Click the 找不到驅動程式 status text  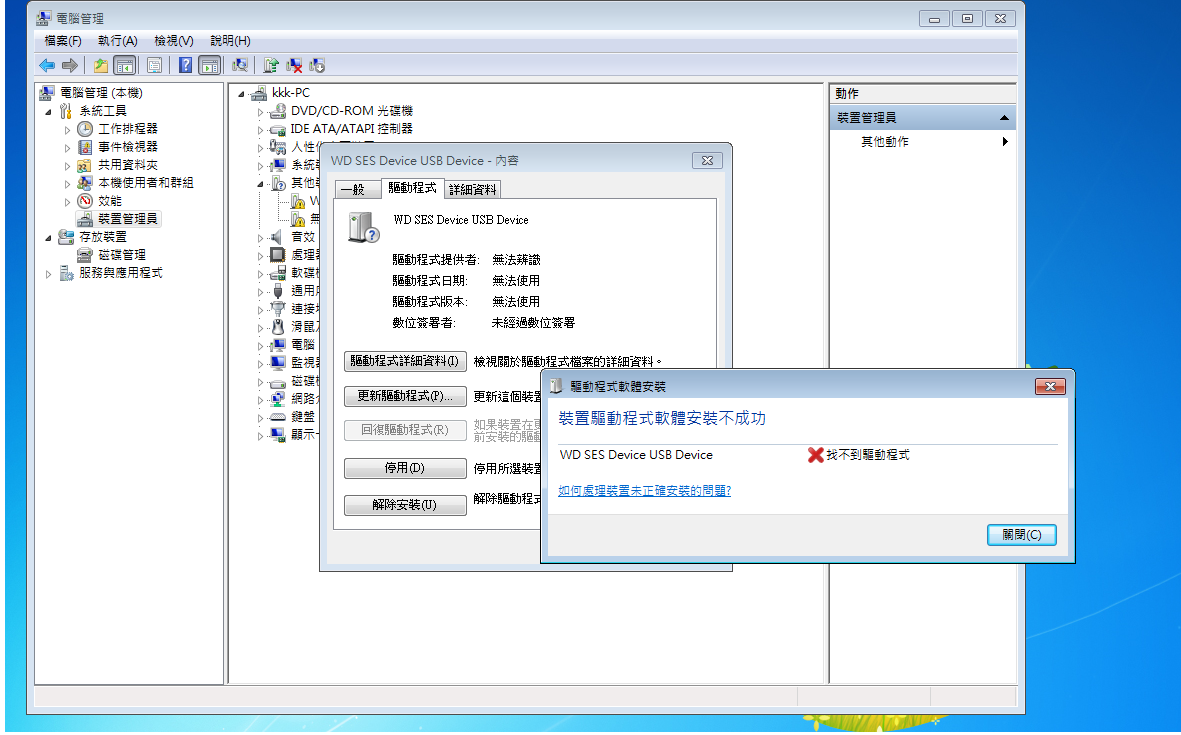point(868,455)
